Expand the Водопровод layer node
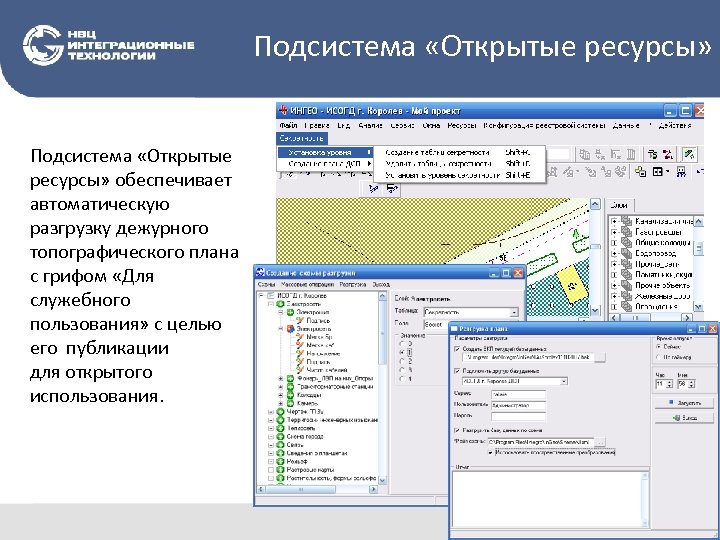720x540 pixels. click(x=614, y=253)
